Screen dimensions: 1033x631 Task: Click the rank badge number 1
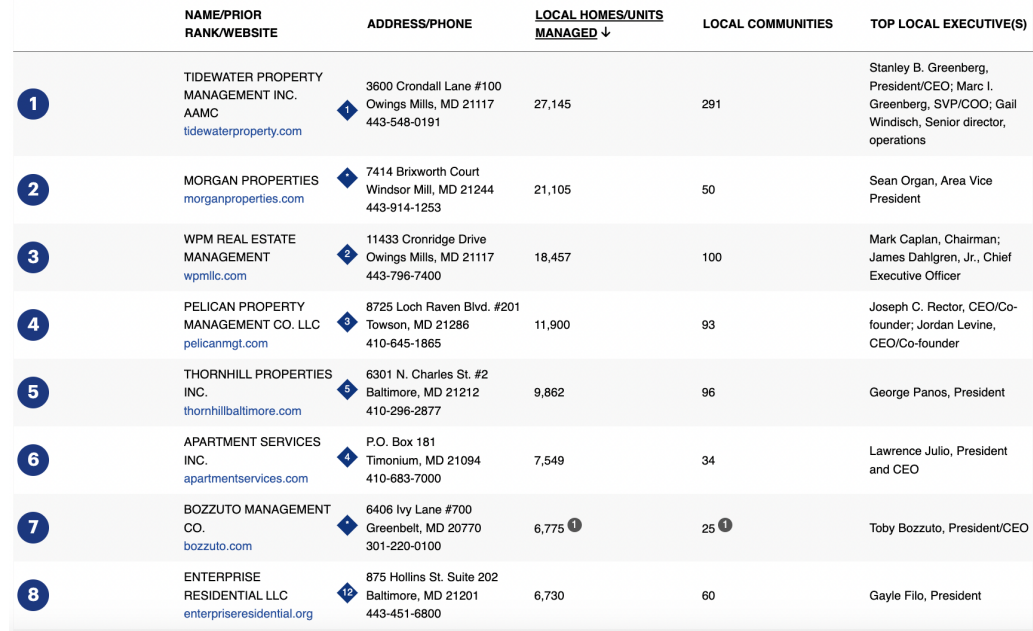(x=33, y=104)
